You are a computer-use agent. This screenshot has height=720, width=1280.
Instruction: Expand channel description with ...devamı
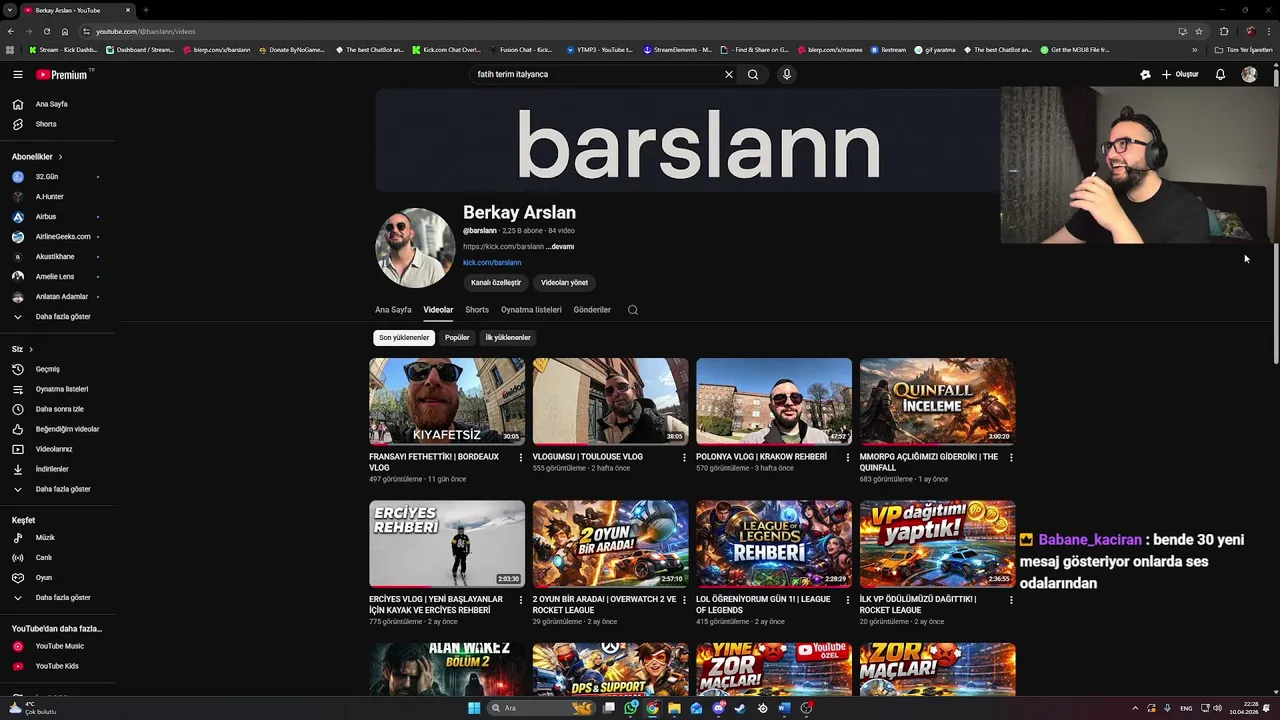(560, 247)
